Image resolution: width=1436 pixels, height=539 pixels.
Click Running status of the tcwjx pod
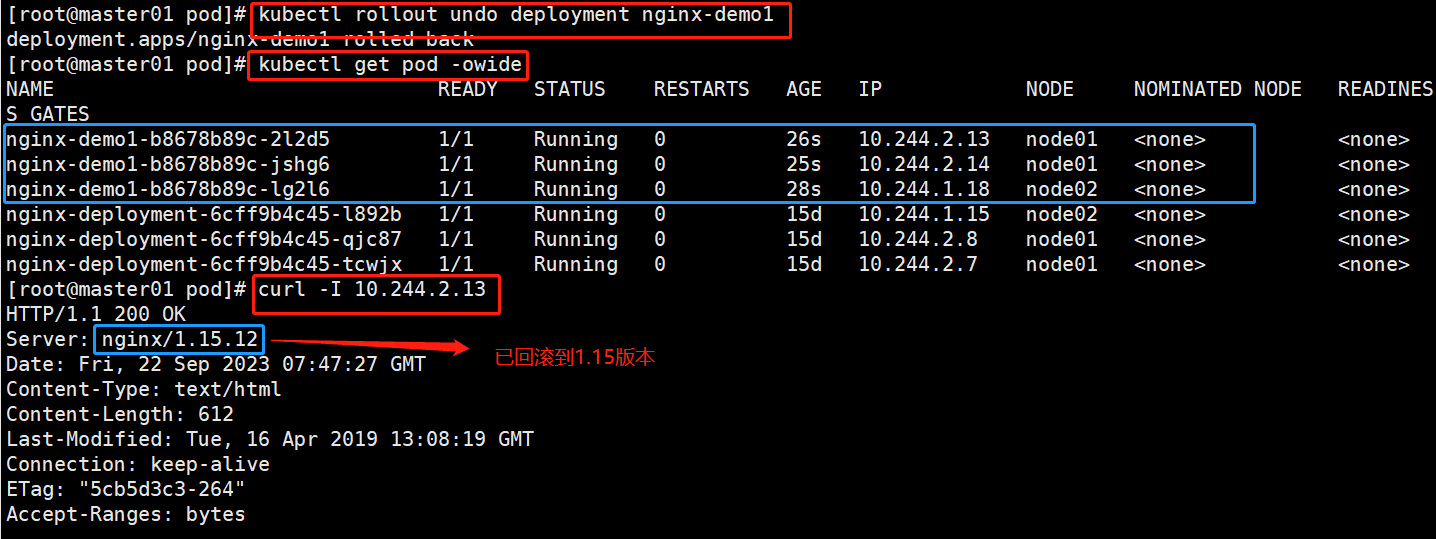point(576,264)
